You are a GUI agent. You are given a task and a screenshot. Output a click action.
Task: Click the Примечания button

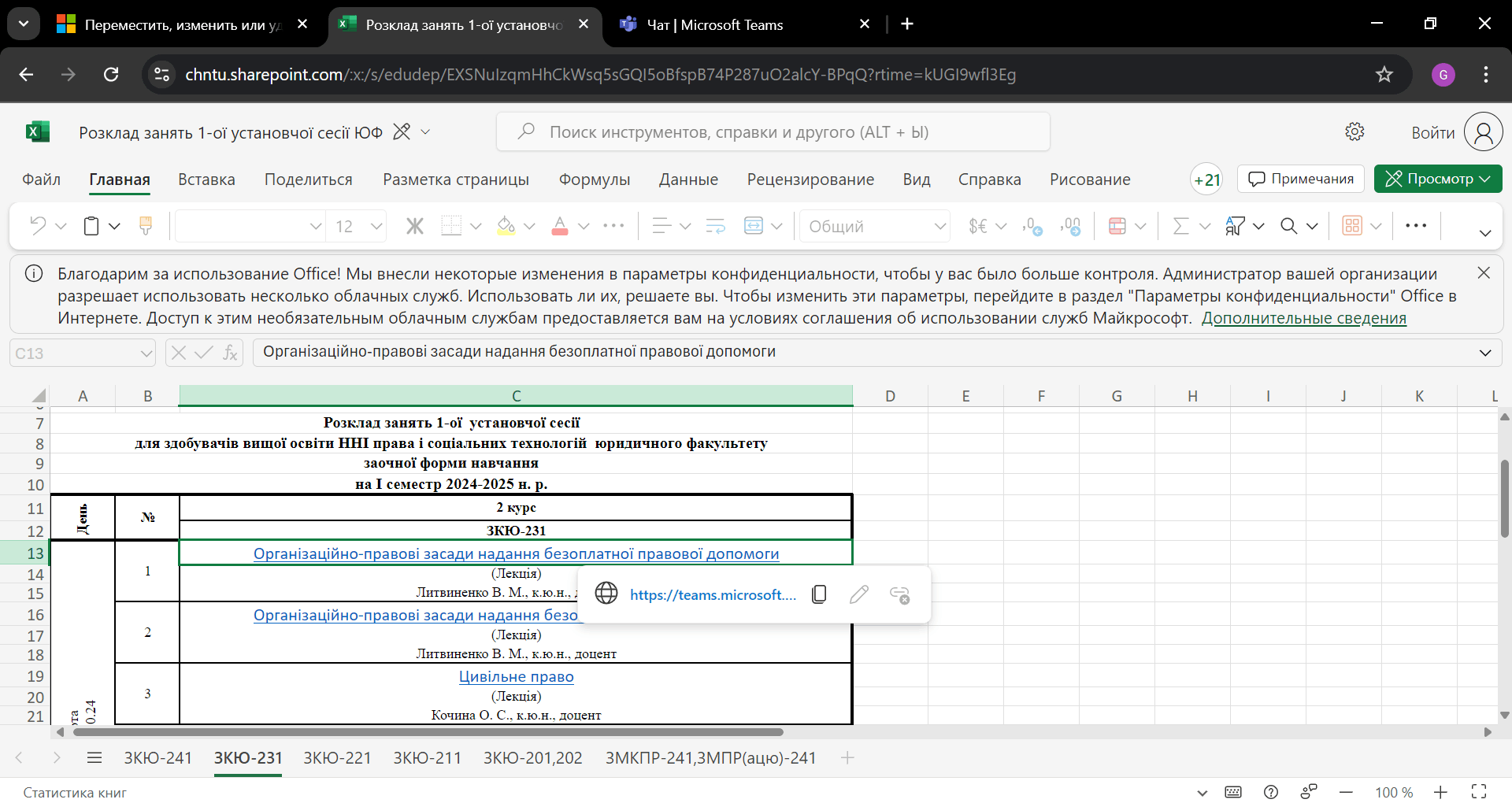(1300, 179)
